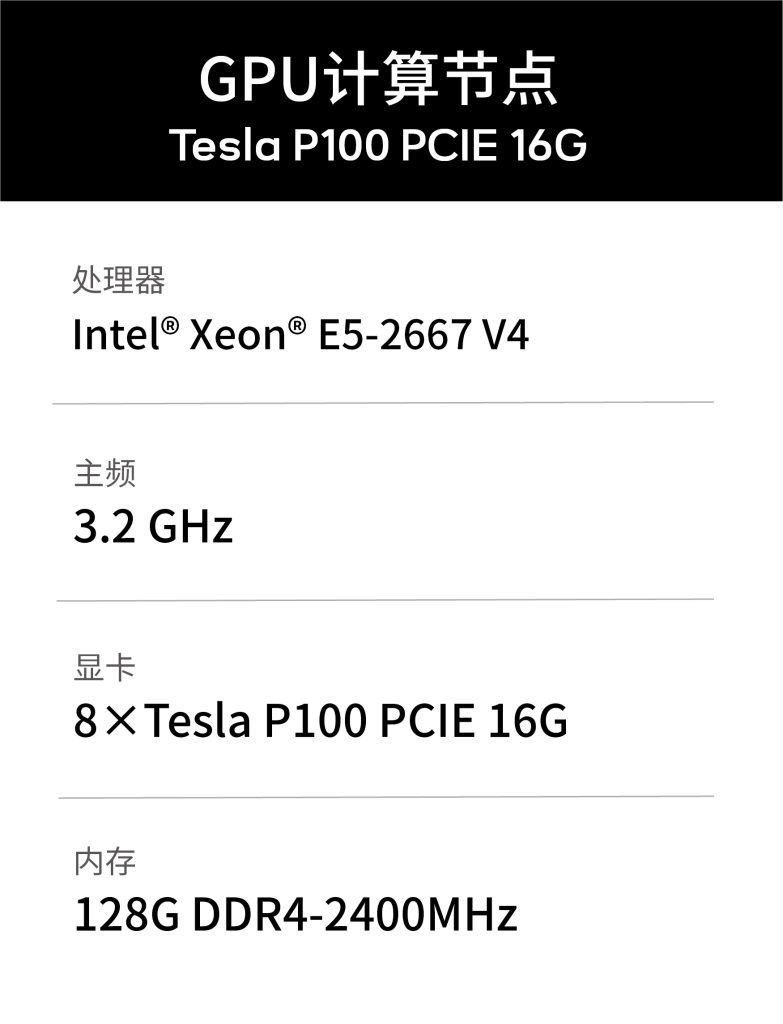Click the multiplication sign in the 显卡 value
The width and height of the screenshot is (783, 1024).
point(122,722)
